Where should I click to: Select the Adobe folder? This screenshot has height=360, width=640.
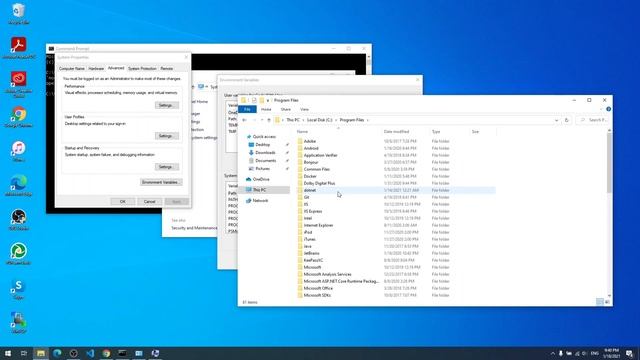[310, 141]
